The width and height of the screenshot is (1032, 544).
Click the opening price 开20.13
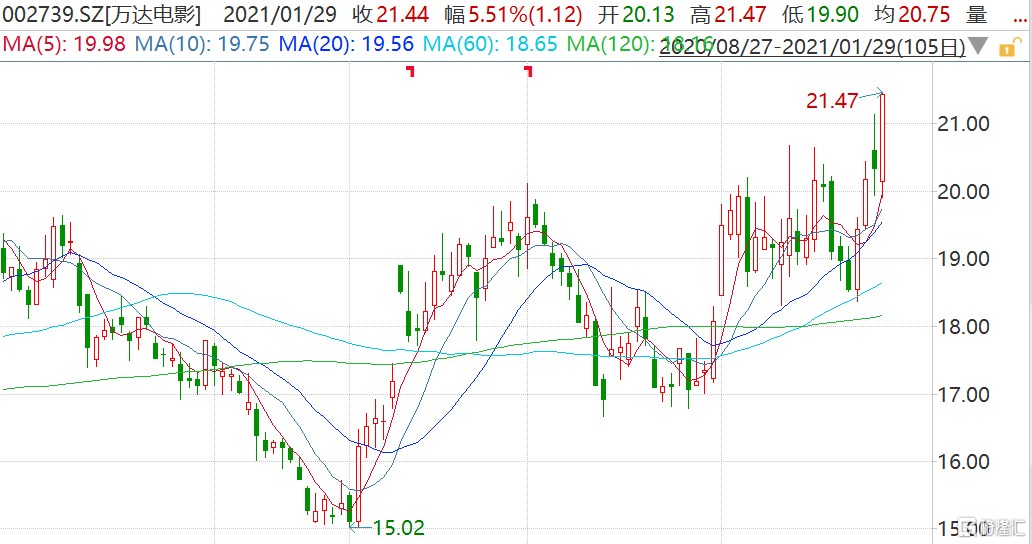[x=636, y=14]
